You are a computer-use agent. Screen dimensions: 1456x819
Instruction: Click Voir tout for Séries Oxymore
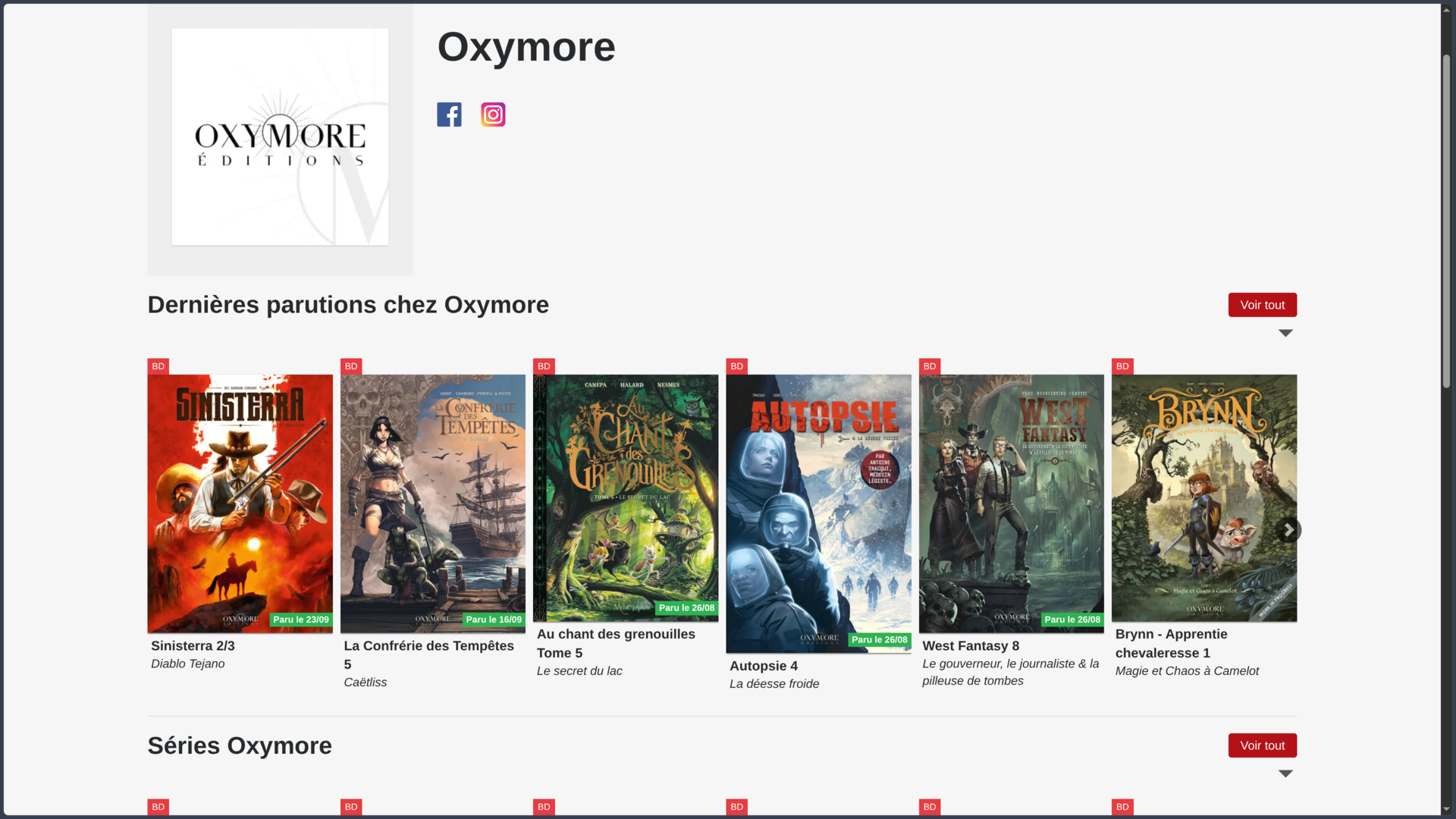click(x=1262, y=745)
